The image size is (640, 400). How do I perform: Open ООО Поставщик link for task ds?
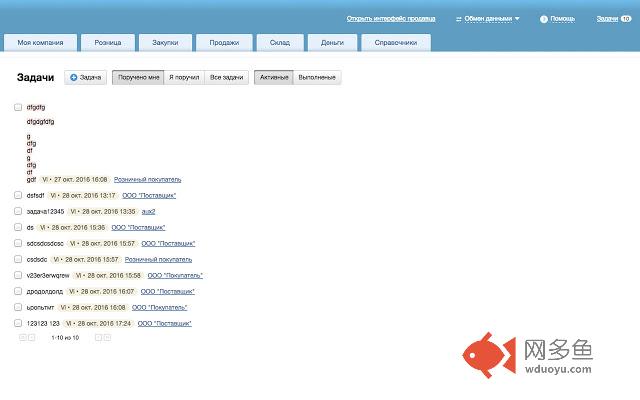tap(138, 227)
